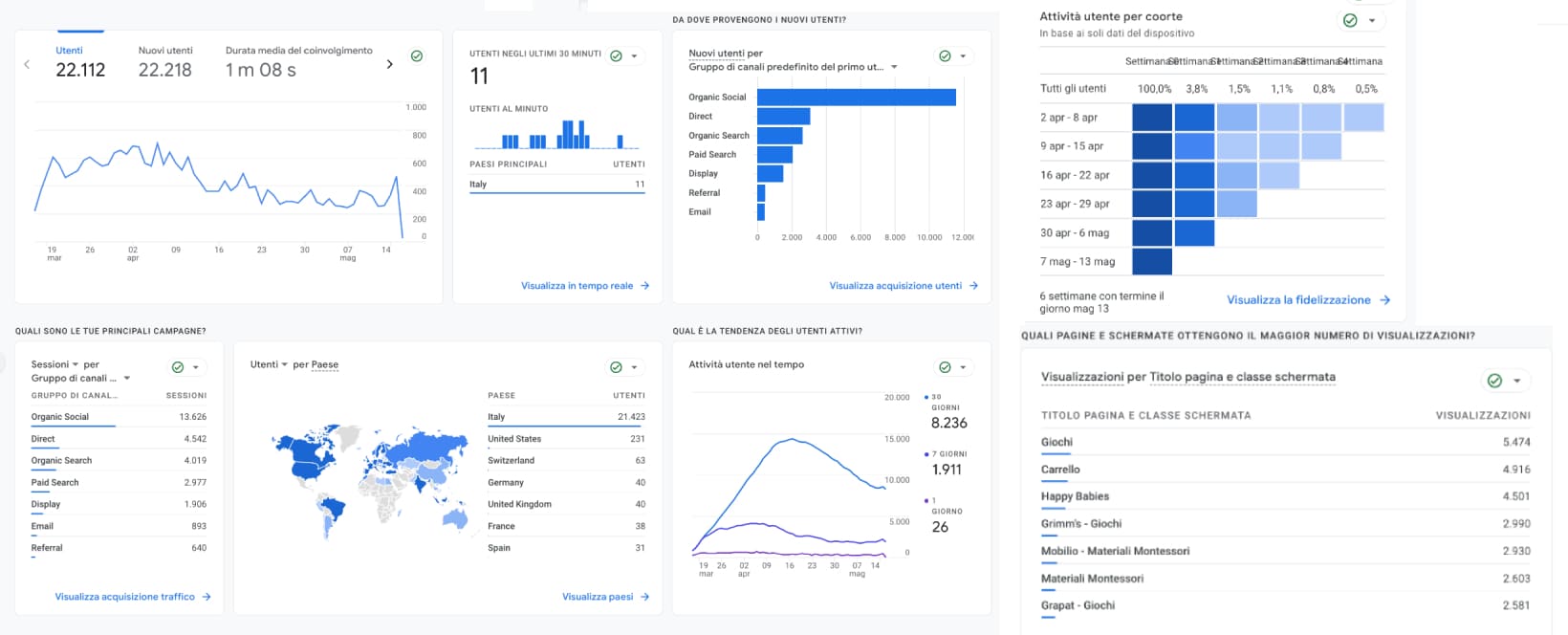Click Switzerland country row
Image resolution: width=1568 pixels, height=635 pixels.
coord(566,461)
